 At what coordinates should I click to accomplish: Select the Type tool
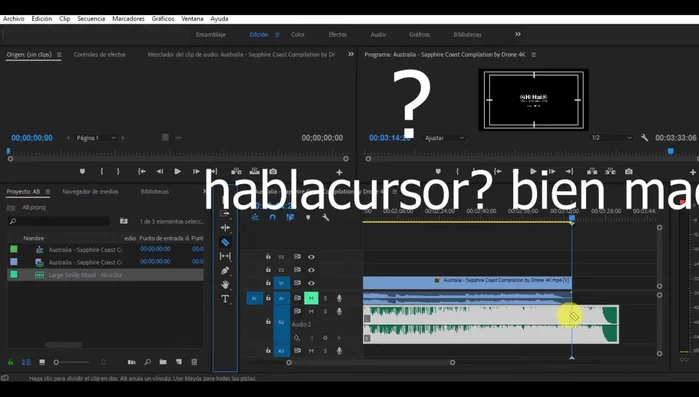(225, 299)
